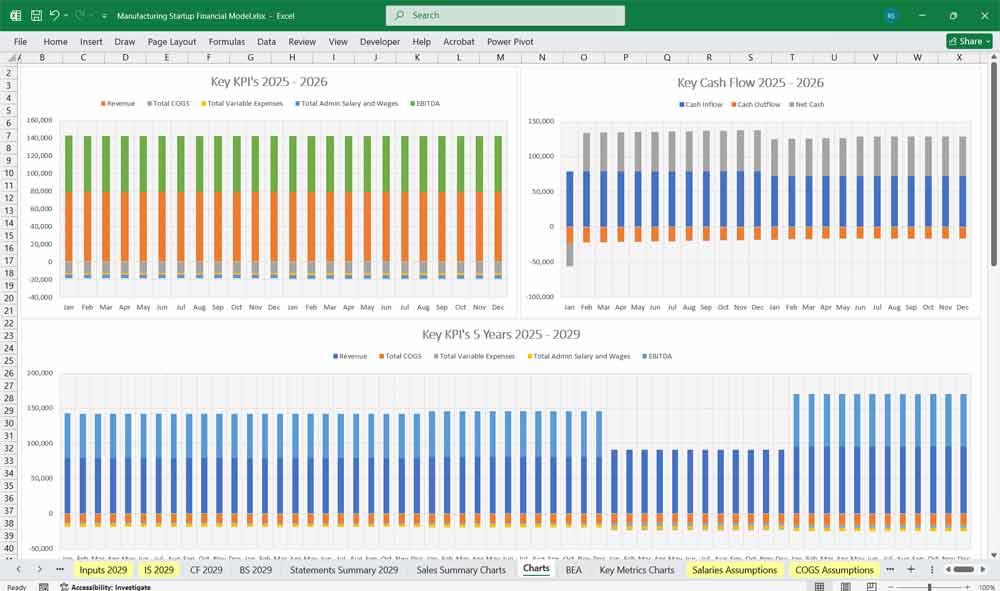Adjust the zoom slider in status bar
This screenshot has height=591, width=1000.
tap(930, 587)
